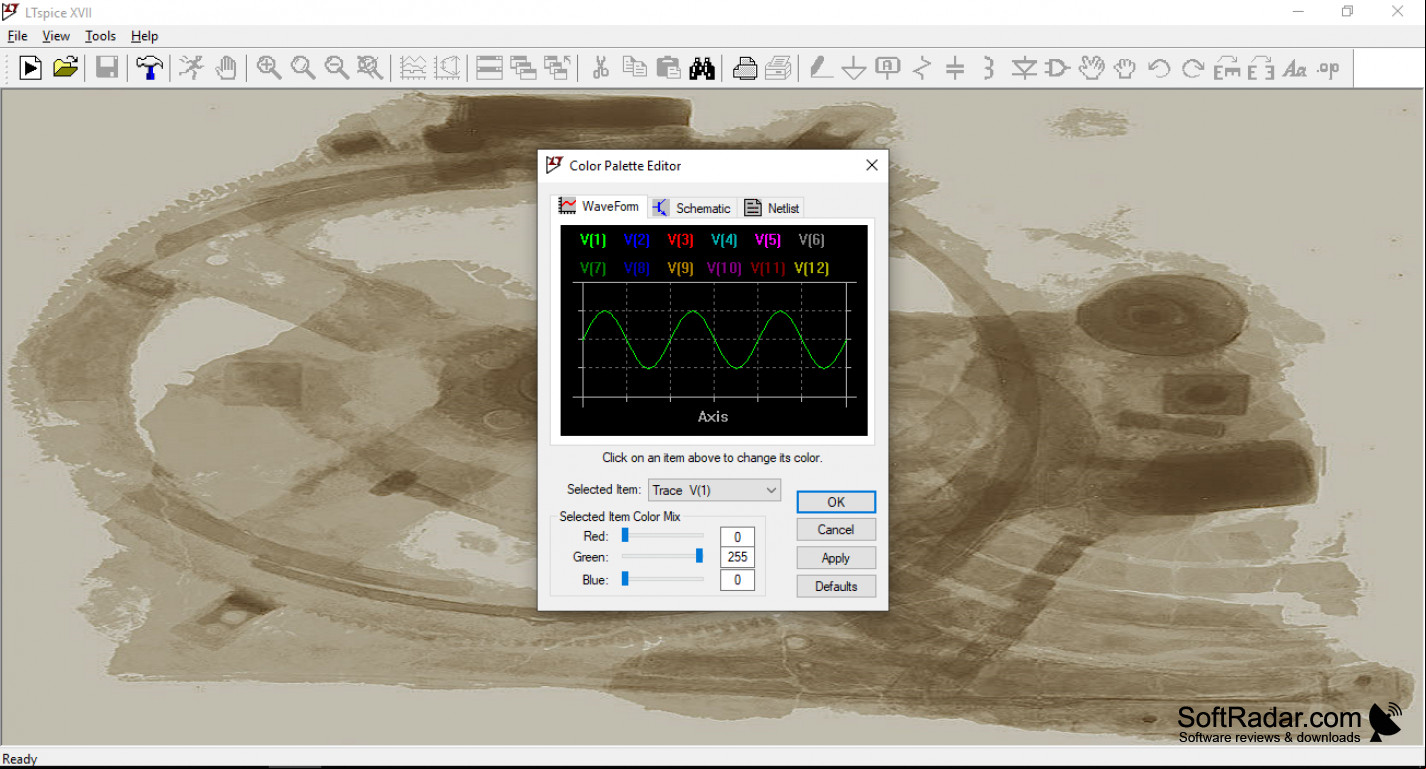
Task: Select the Capacitor tool
Action: click(x=955, y=68)
